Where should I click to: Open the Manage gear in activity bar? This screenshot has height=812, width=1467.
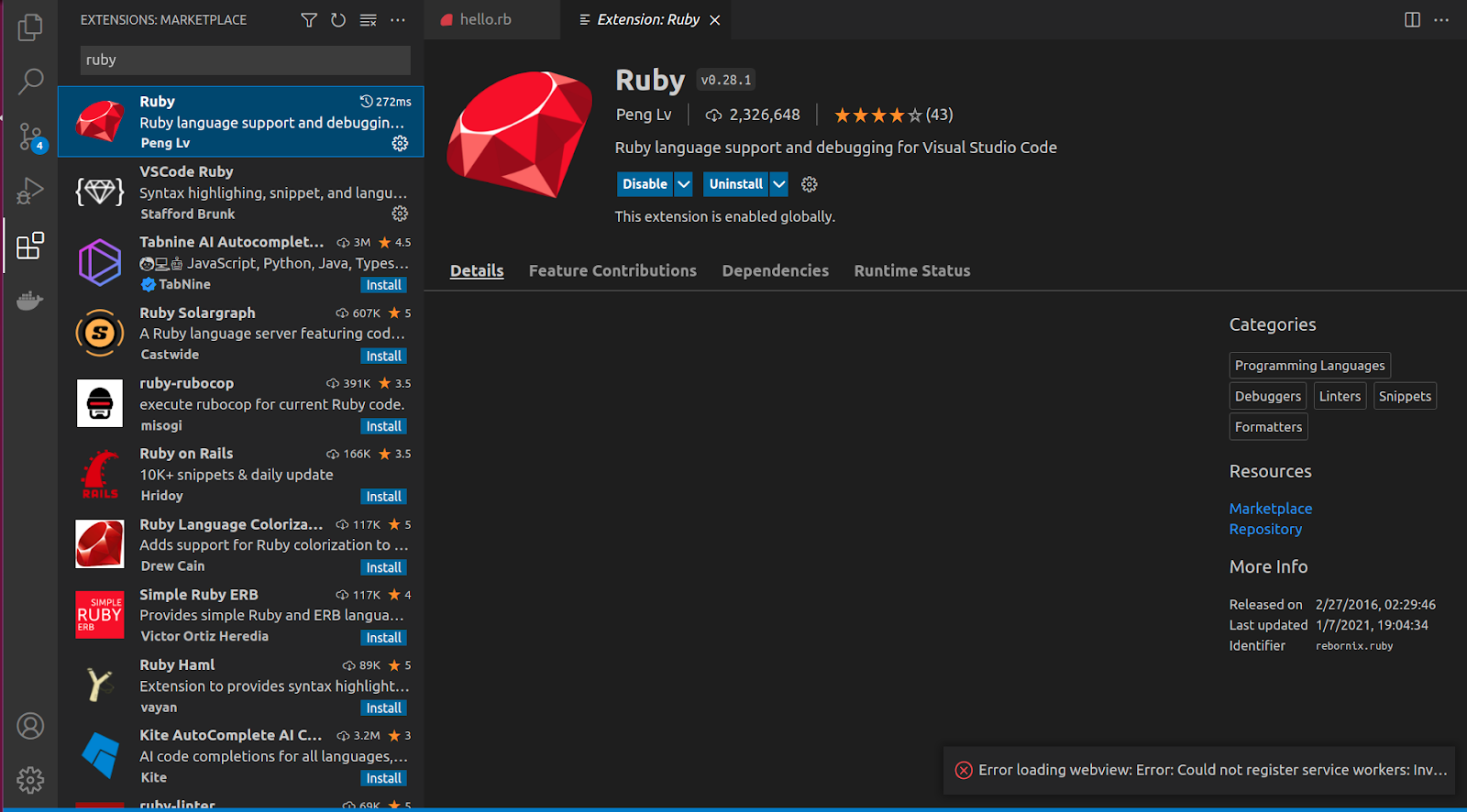(x=30, y=780)
